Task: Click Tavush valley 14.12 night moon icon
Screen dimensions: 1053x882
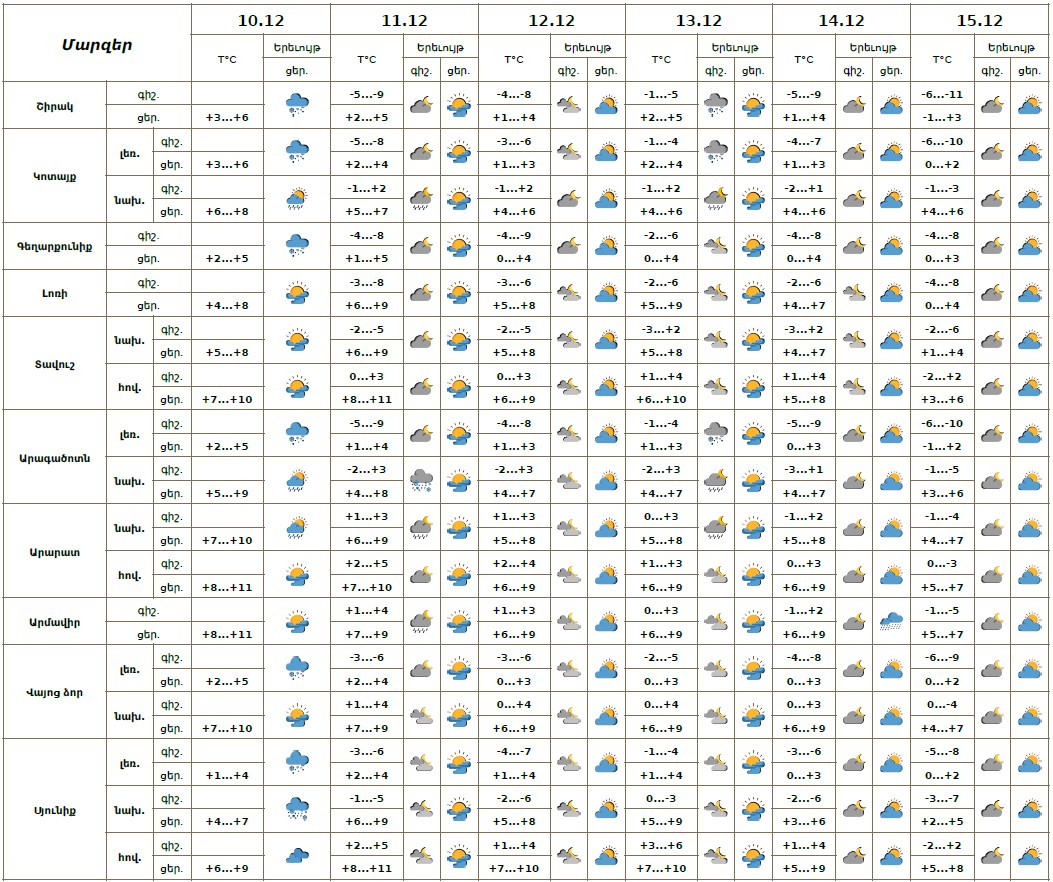Action: tap(853, 387)
